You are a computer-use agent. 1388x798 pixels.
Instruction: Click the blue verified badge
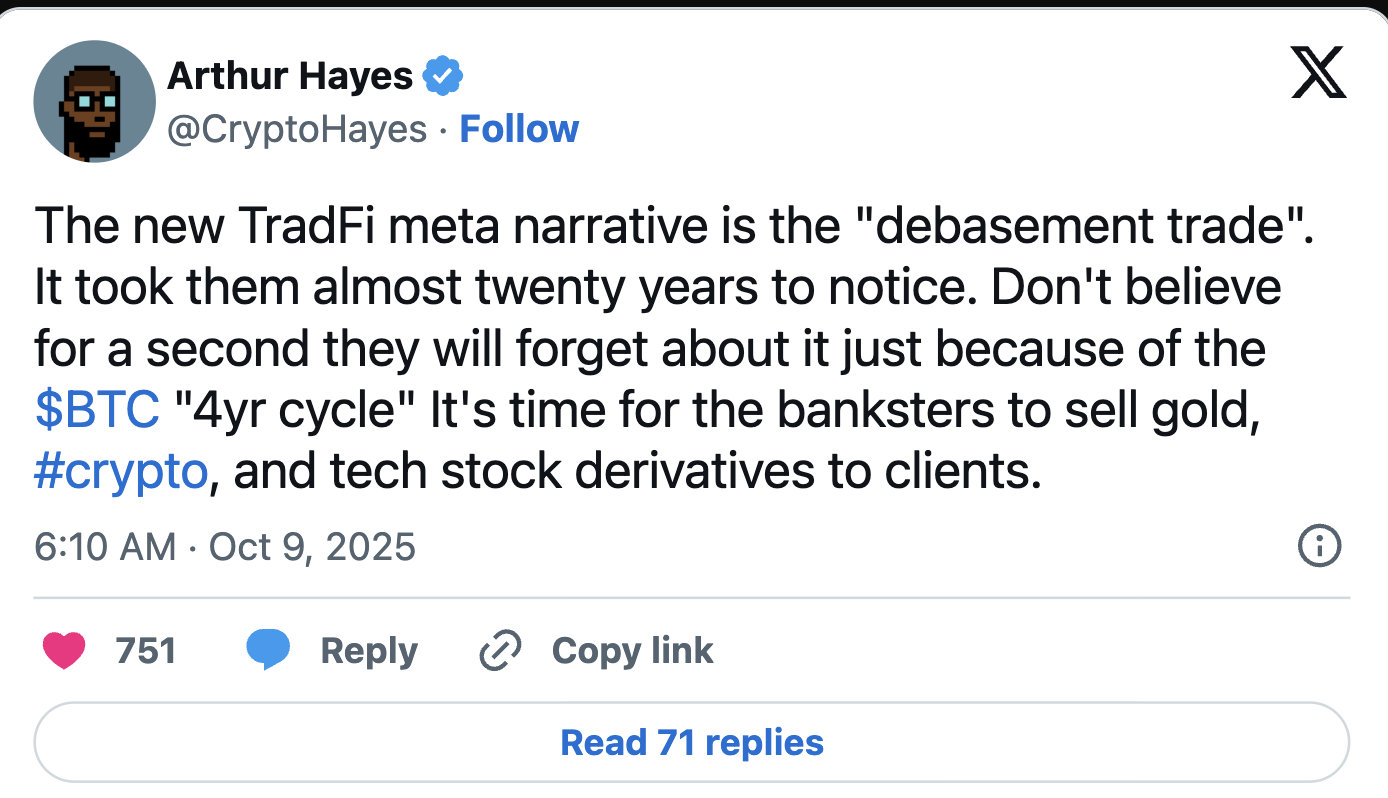click(x=443, y=76)
